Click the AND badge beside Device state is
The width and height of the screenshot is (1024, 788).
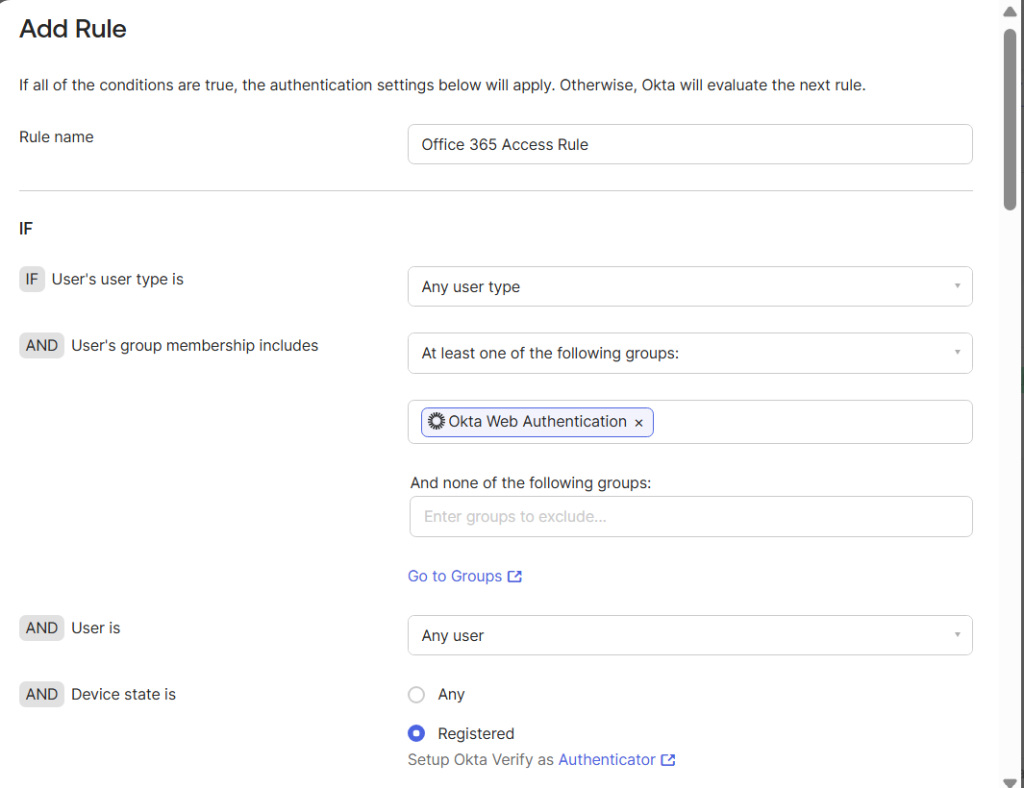42,694
